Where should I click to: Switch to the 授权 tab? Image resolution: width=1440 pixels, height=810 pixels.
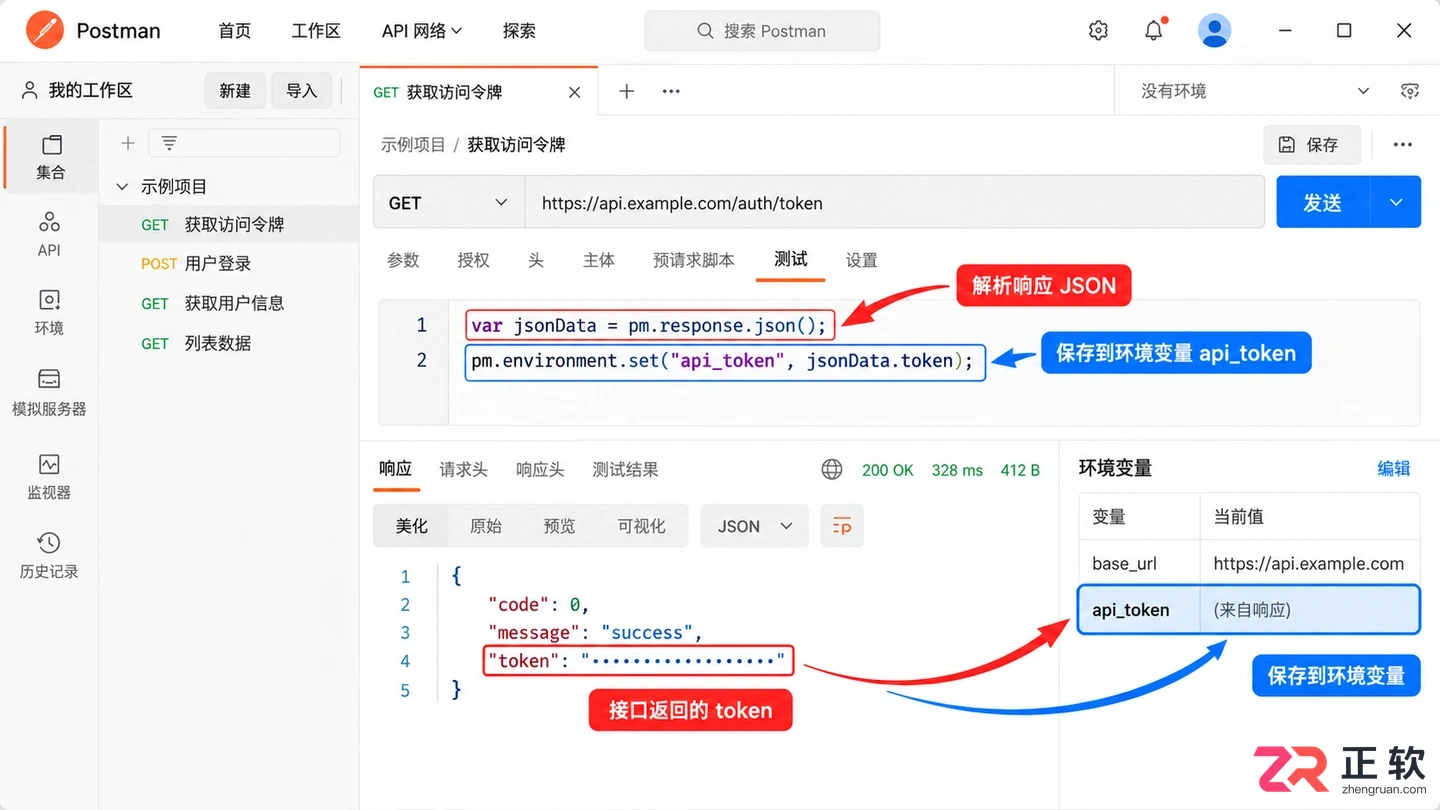tap(473, 260)
